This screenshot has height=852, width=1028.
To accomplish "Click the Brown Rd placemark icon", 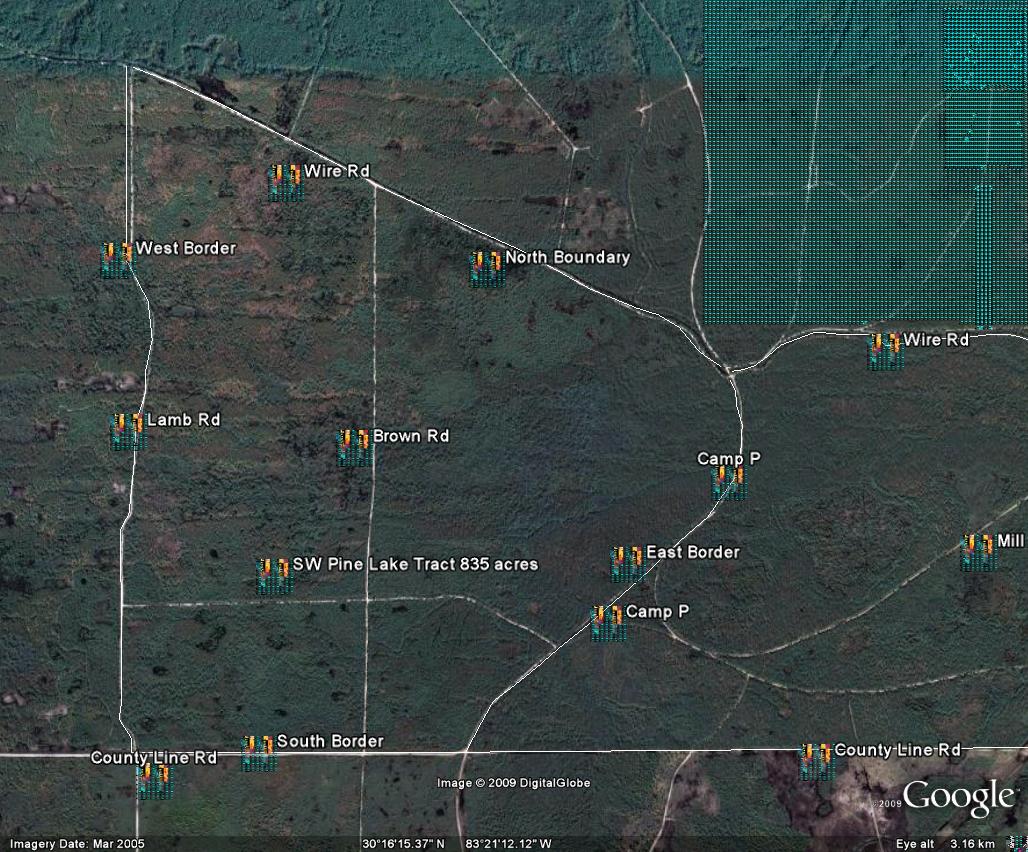I will coord(354,447).
